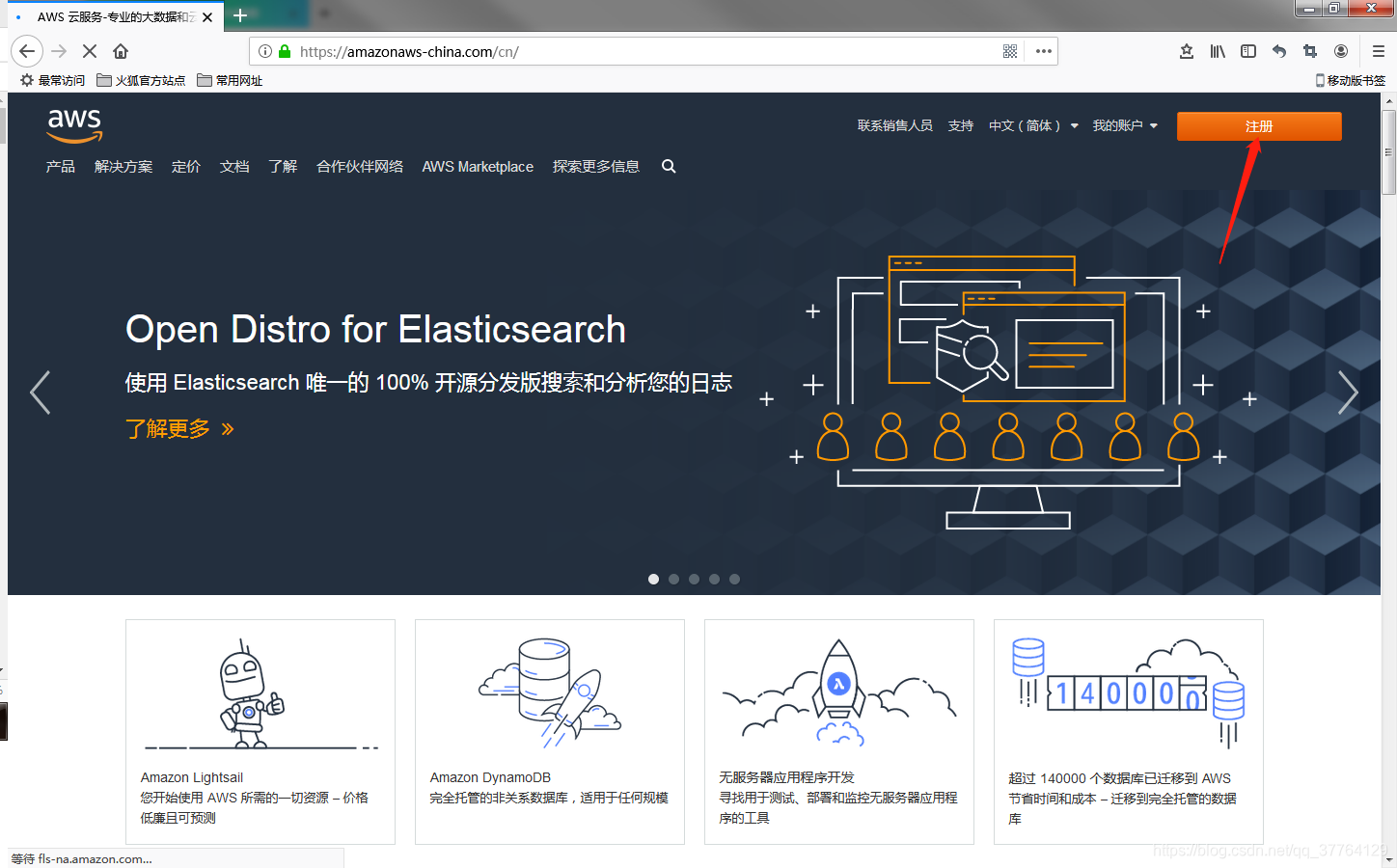This screenshot has height=868, width=1397.
Task: Select second carousel dot indicator
Action: pos(673,579)
